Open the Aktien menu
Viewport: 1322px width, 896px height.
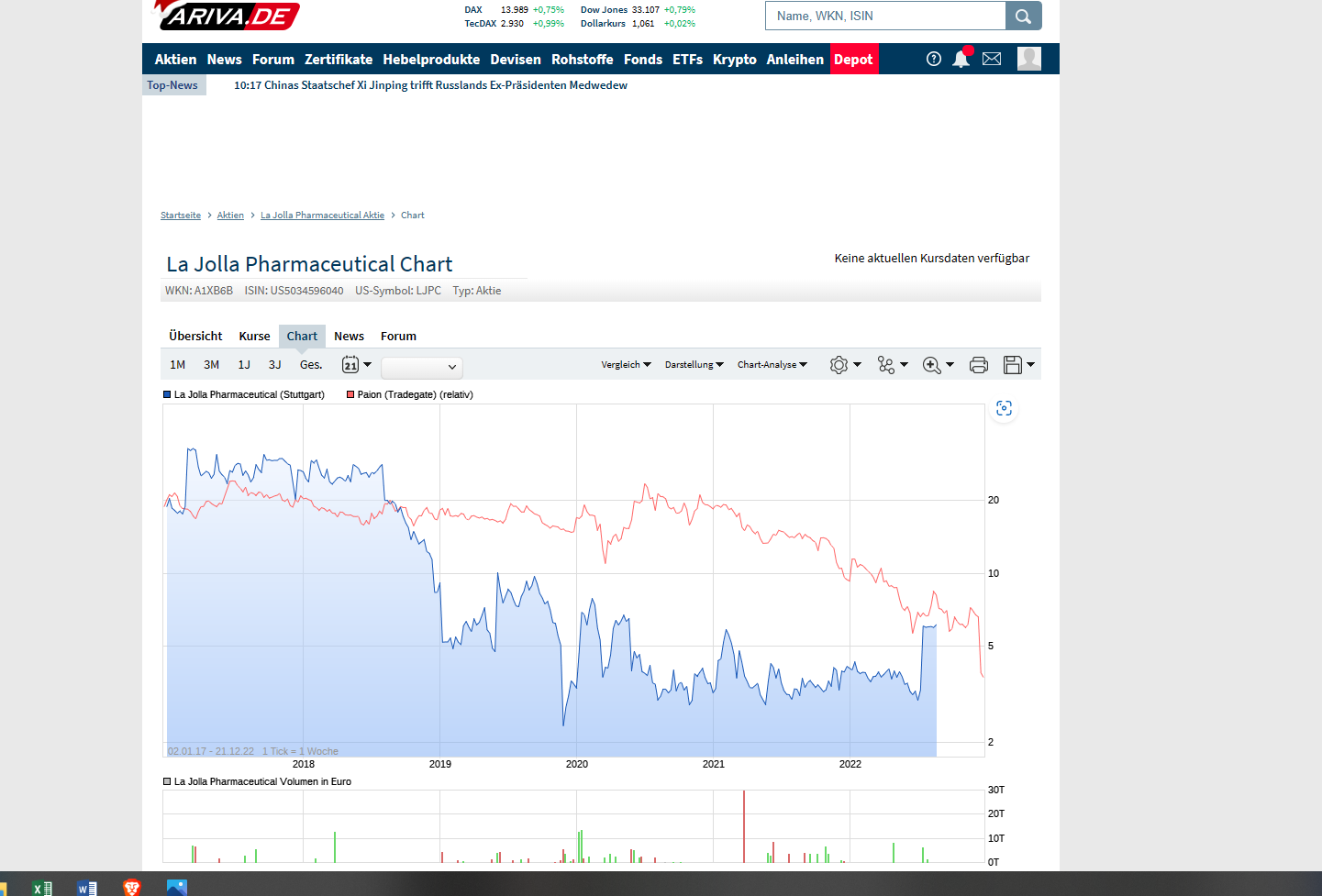[x=175, y=60]
